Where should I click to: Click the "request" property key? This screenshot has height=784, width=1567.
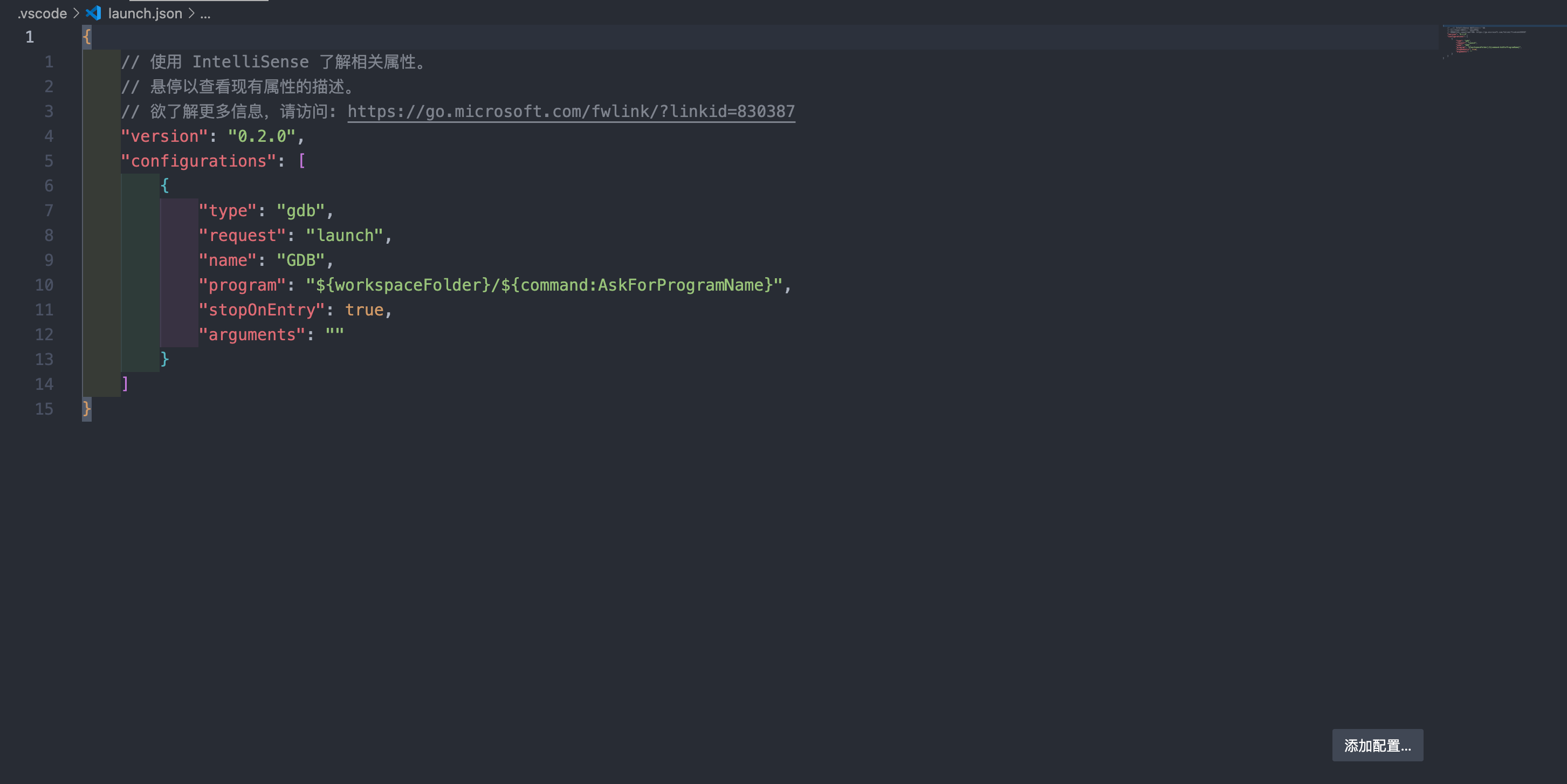pyautogui.click(x=242, y=236)
